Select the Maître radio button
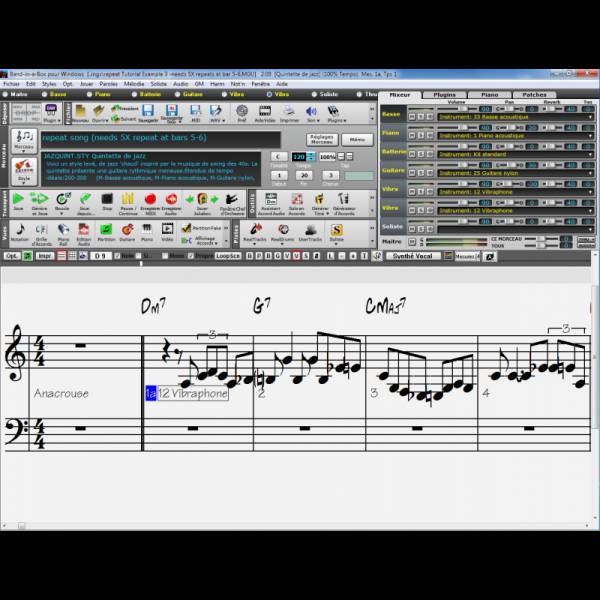This screenshot has width=600, height=600. click(5, 94)
